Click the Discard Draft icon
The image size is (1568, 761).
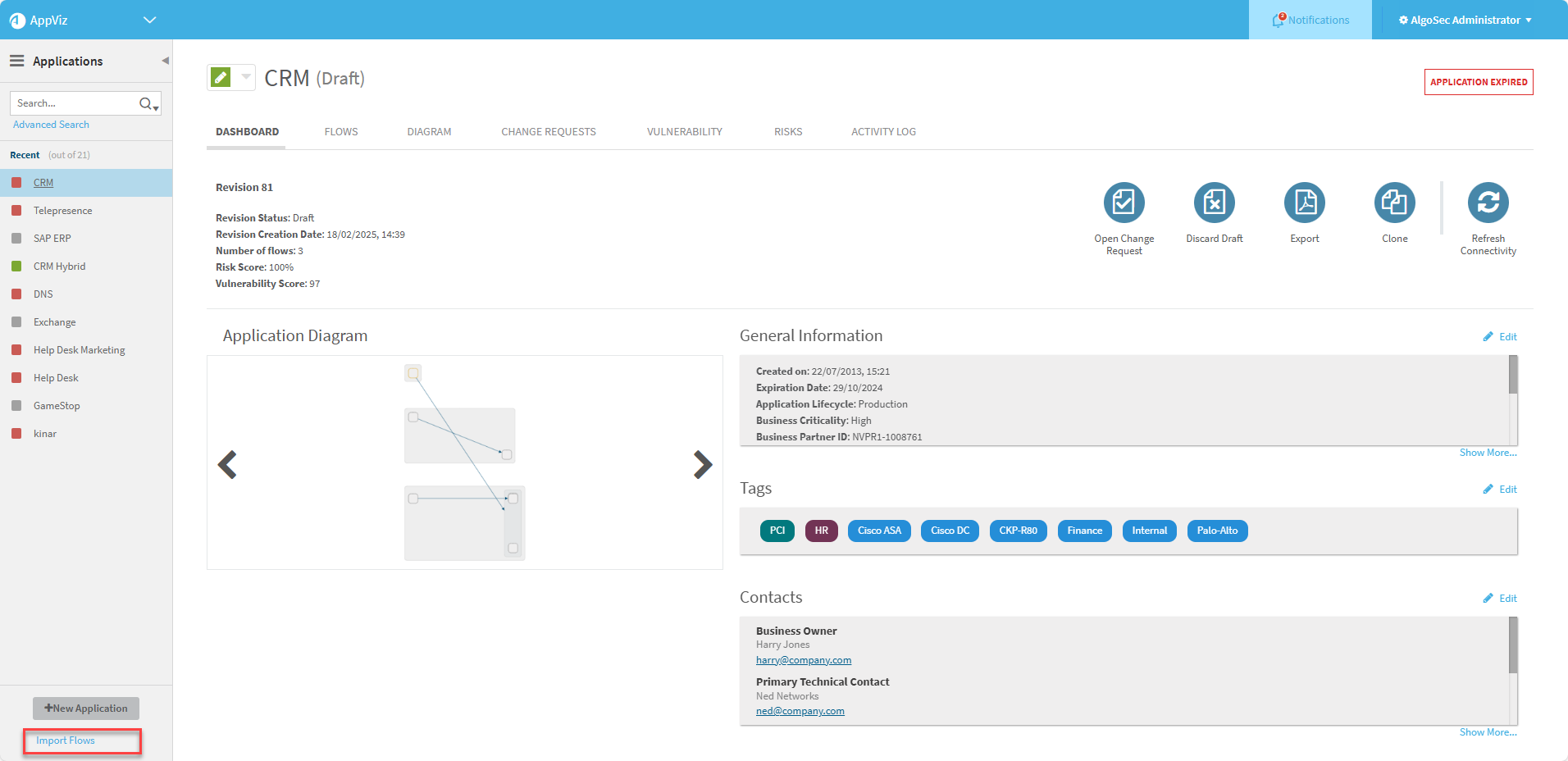[x=1214, y=203]
